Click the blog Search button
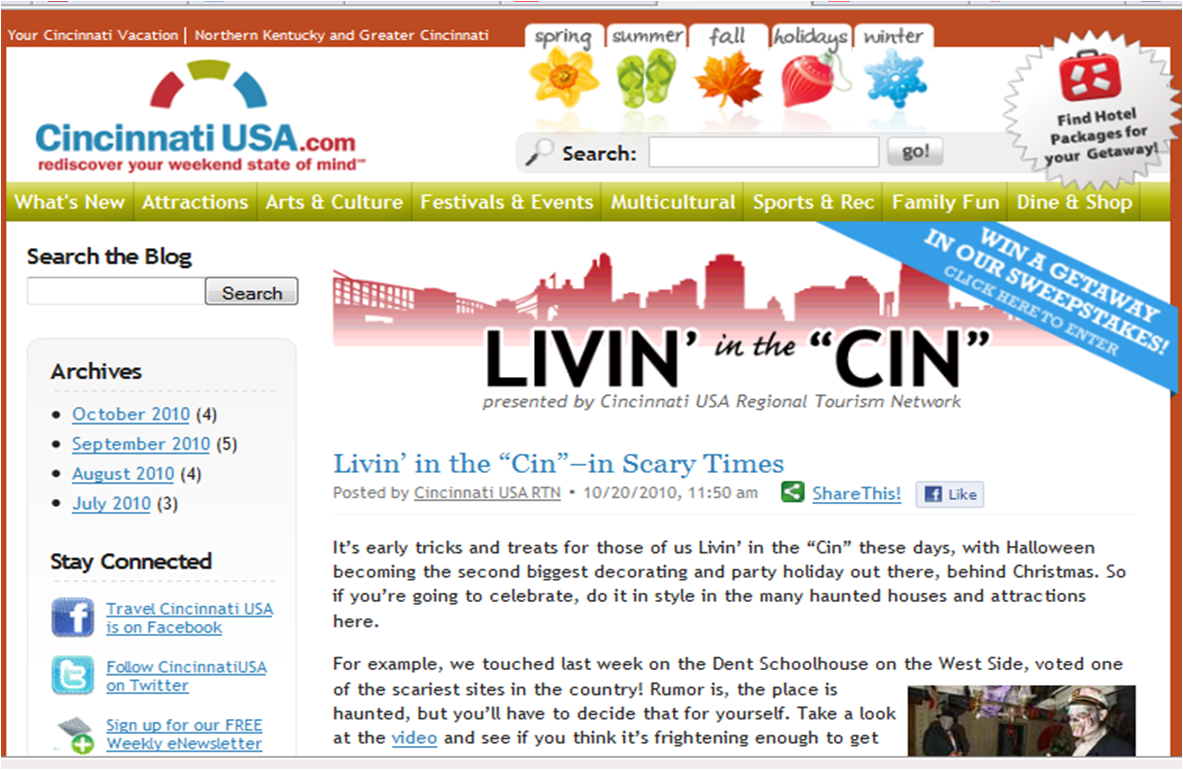The width and height of the screenshot is (1183, 770). [x=252, y=292]
